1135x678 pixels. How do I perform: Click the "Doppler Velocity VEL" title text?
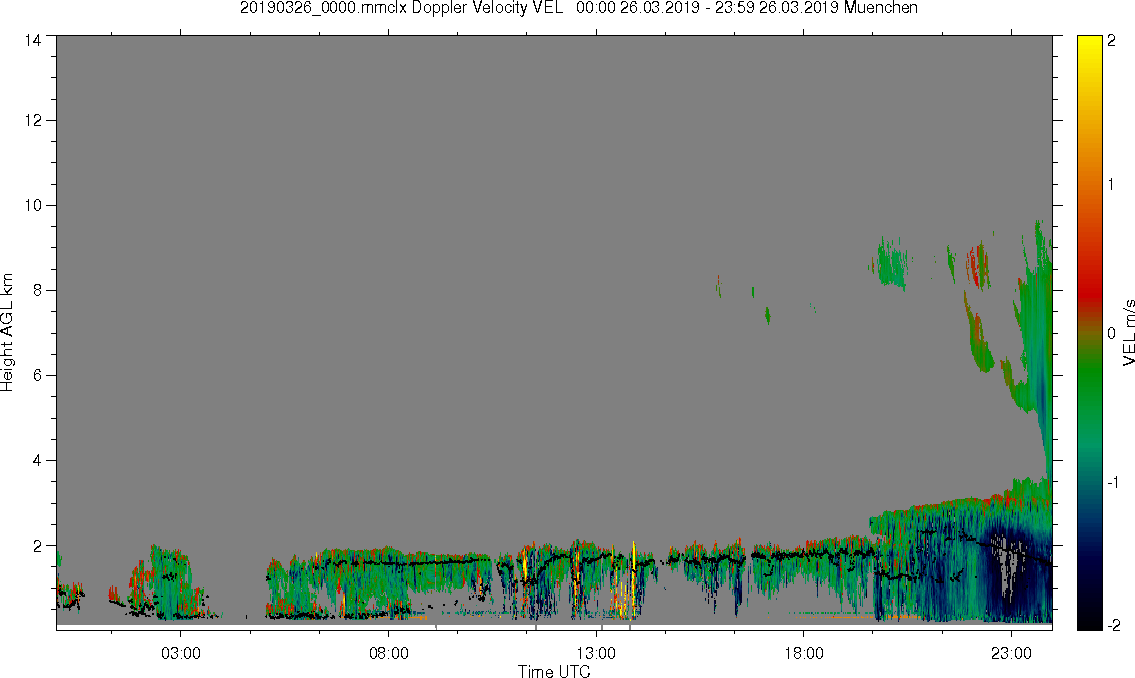click(487, 8)
